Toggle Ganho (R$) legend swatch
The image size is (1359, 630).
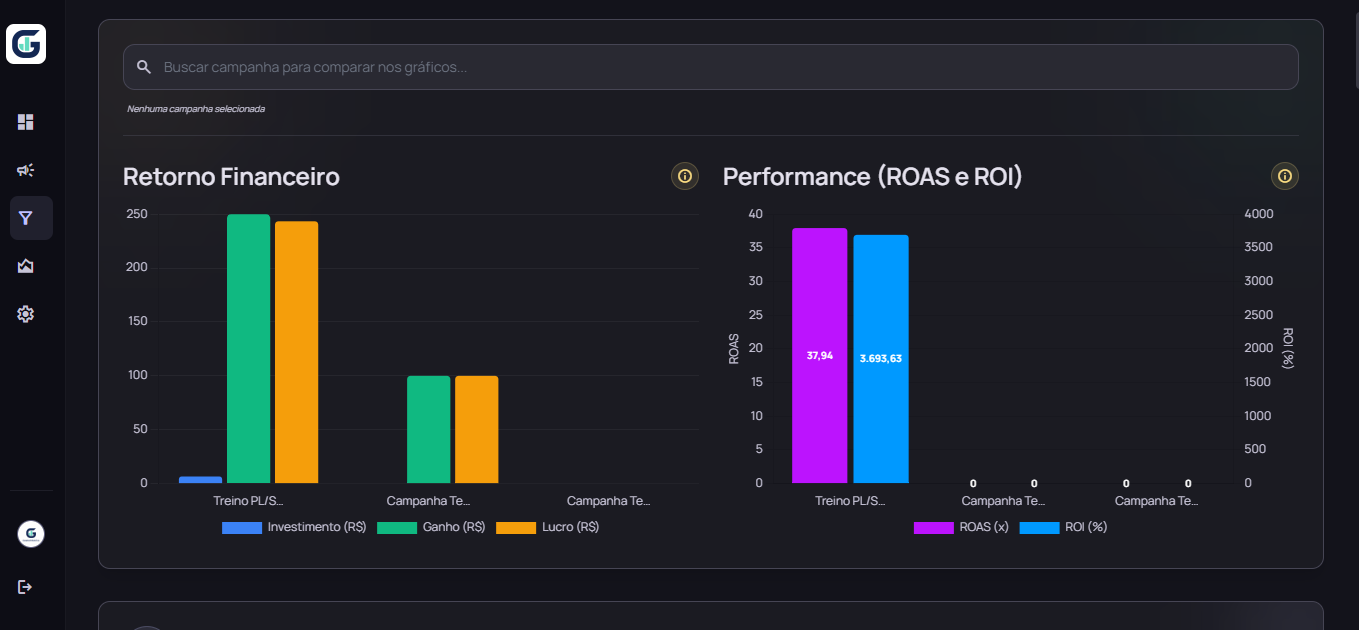[396, 527]
